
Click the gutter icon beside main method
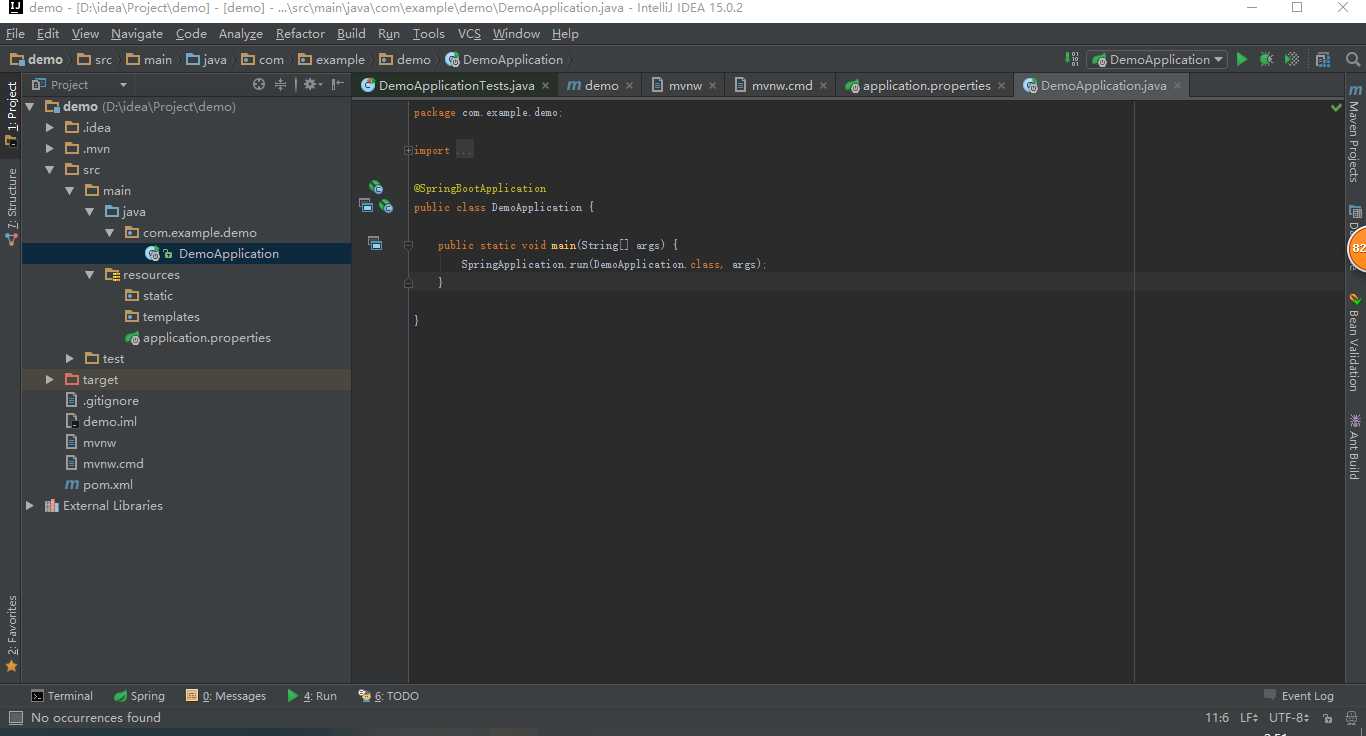point(375,243)
